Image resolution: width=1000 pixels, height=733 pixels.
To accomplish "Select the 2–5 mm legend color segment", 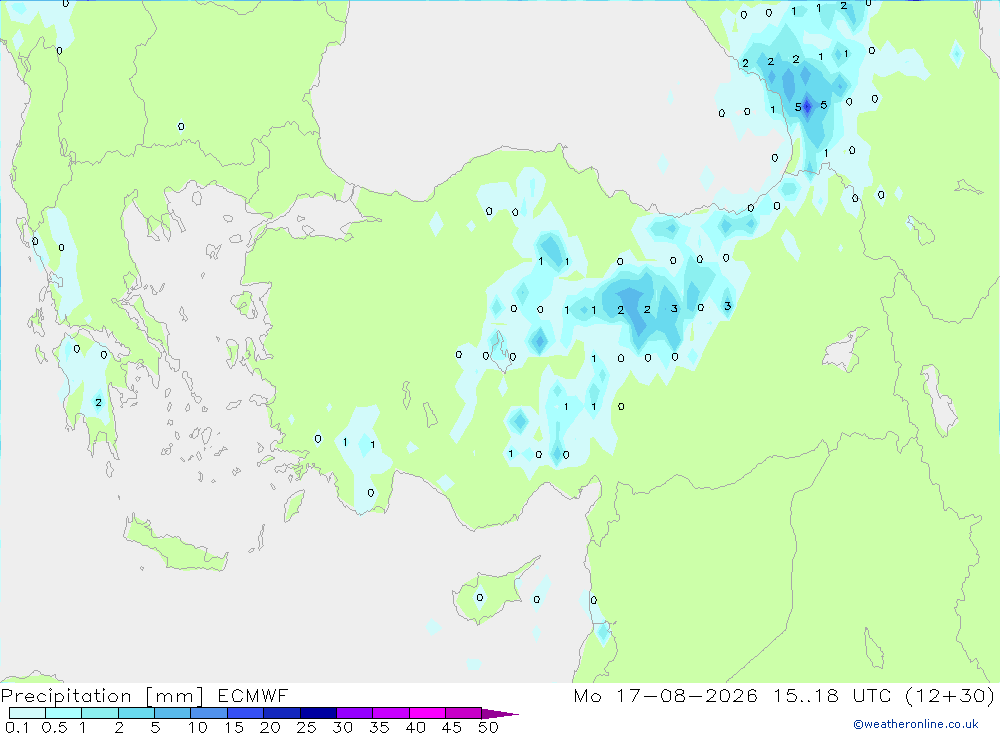I will 136,713.
